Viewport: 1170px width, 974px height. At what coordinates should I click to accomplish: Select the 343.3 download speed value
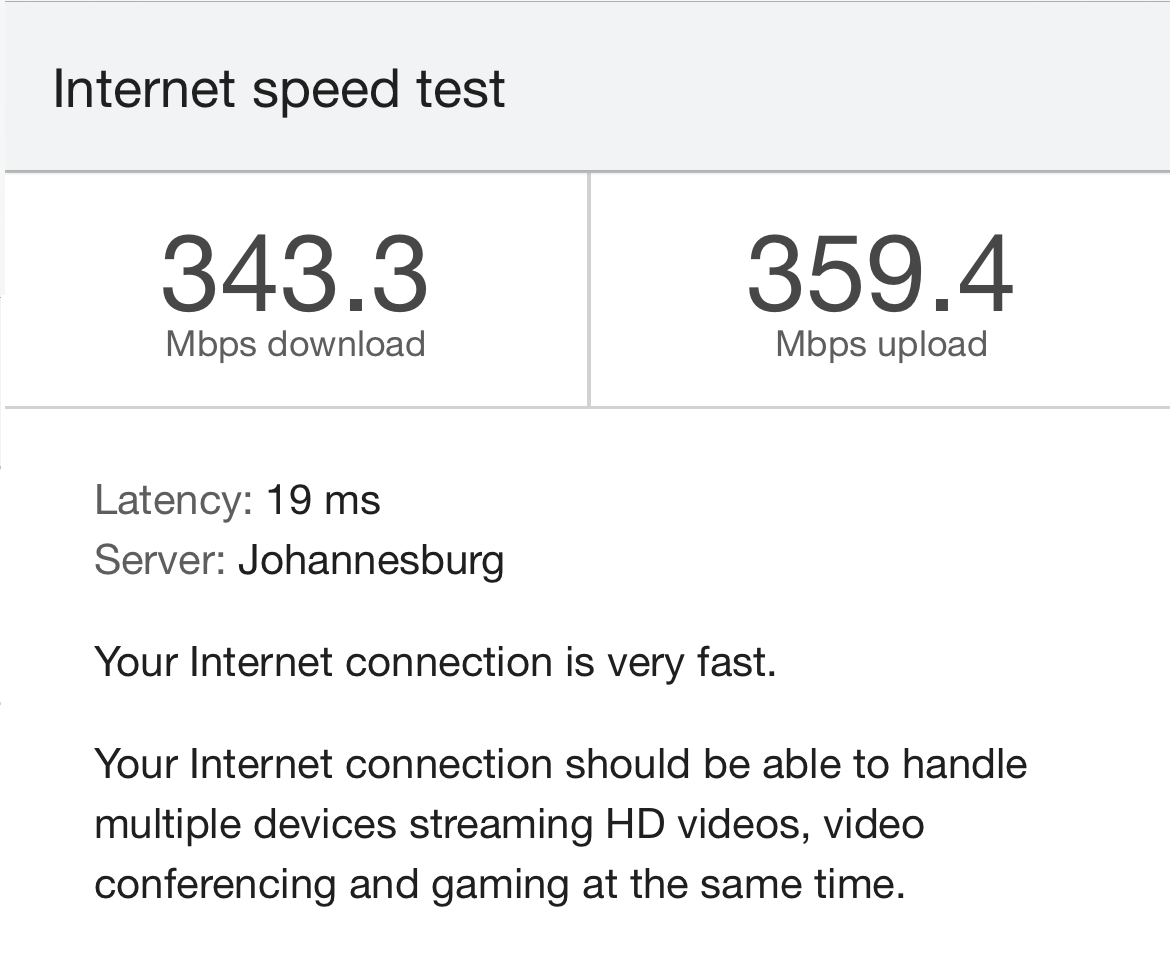(294, 274)
